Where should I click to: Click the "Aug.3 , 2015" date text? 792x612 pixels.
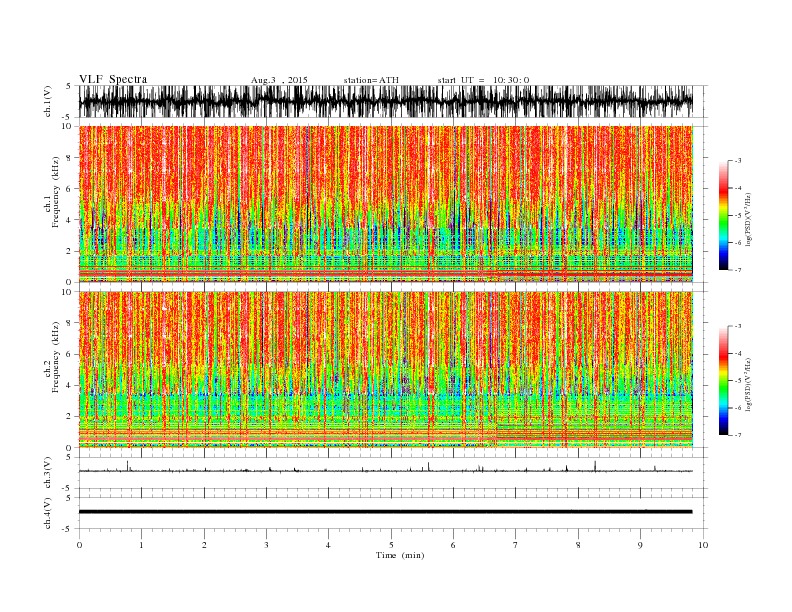279,80
